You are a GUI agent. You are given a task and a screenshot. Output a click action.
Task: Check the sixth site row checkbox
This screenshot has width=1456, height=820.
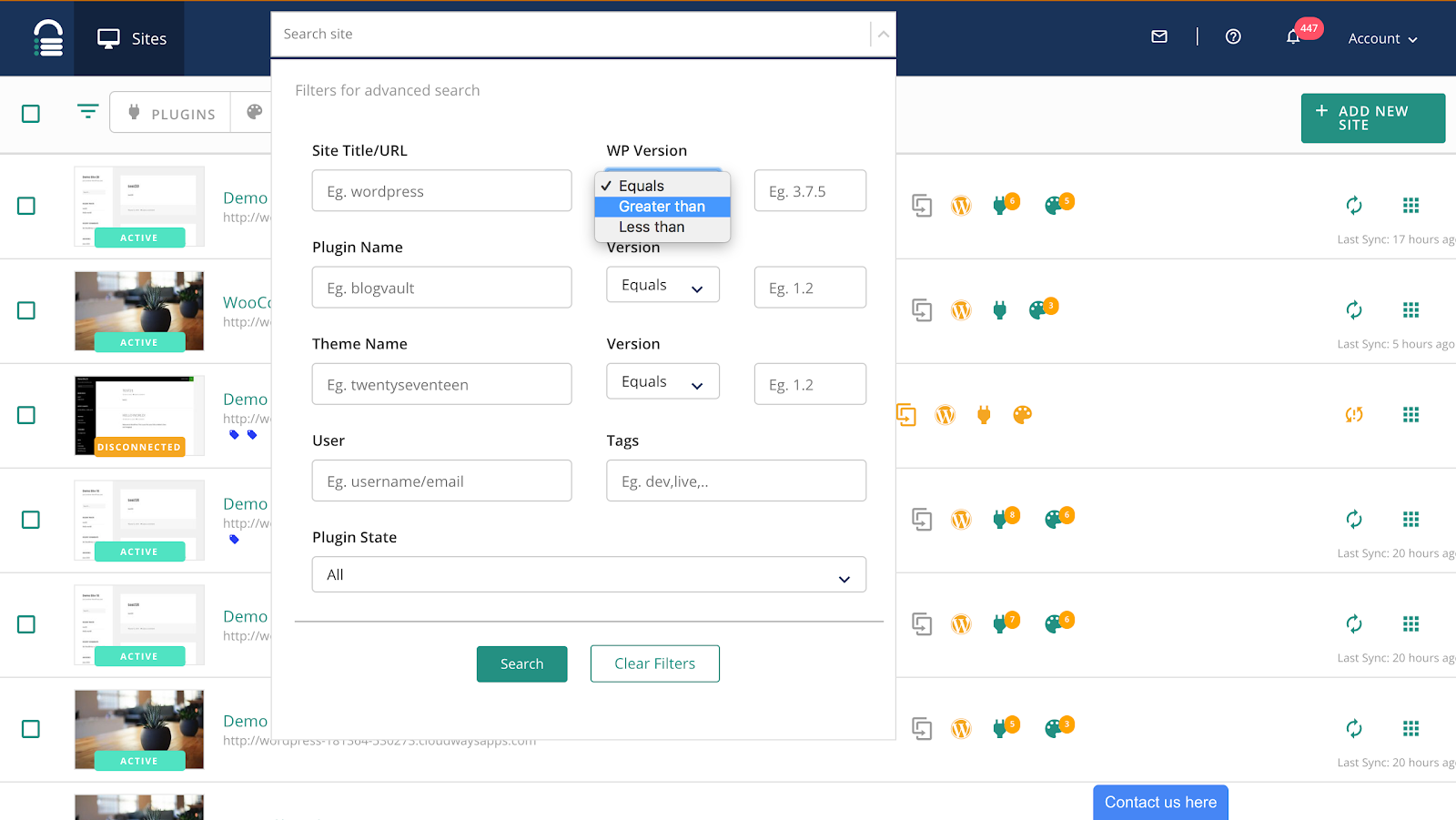pyautogui.click(x=31, y=729)
